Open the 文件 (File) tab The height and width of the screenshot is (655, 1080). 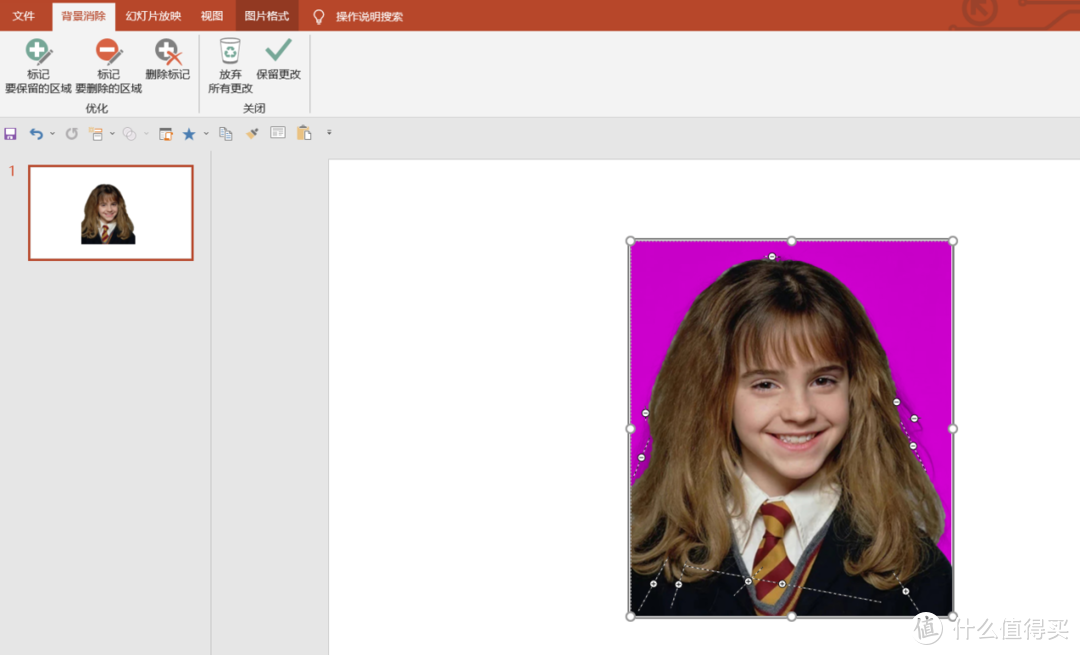[23, 16]
